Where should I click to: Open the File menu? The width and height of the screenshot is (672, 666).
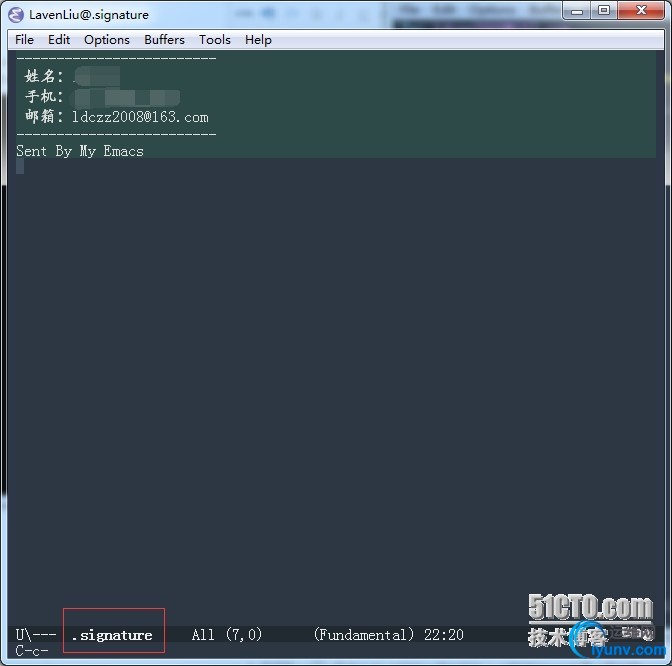24,40
